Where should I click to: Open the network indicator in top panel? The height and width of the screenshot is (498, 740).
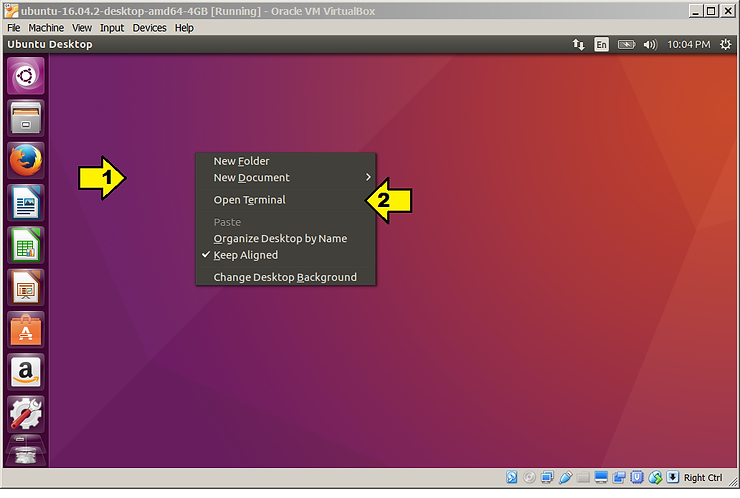[579, 44]
